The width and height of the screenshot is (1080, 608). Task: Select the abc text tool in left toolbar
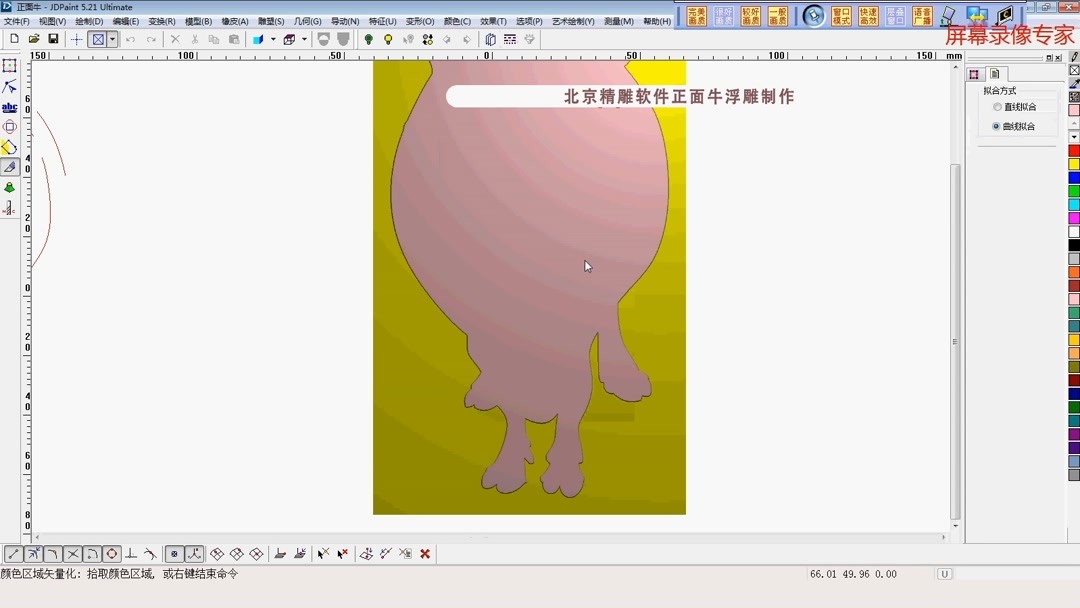tap(10, 106)
